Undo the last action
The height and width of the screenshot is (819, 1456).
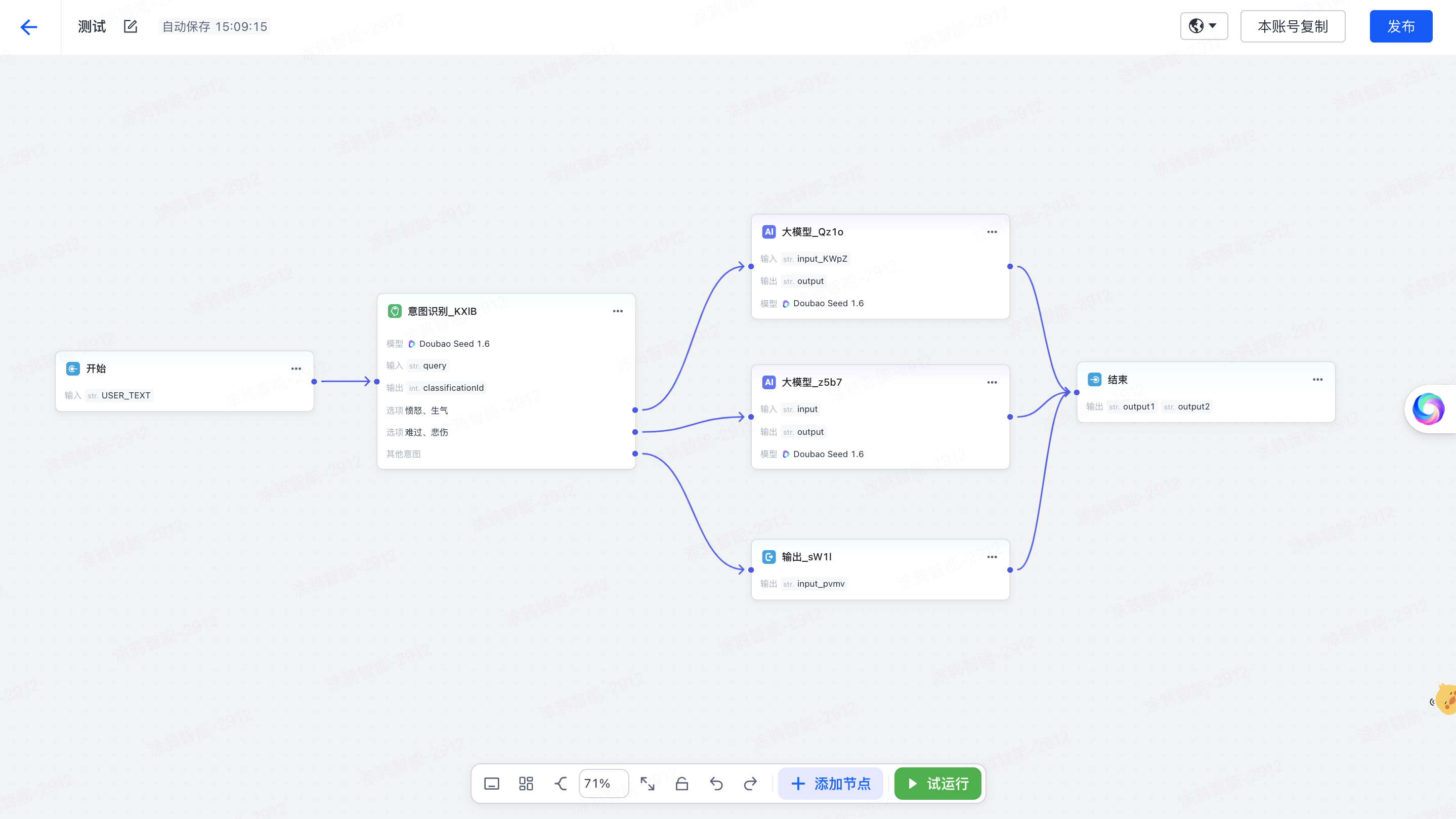(x=716, y=784)
